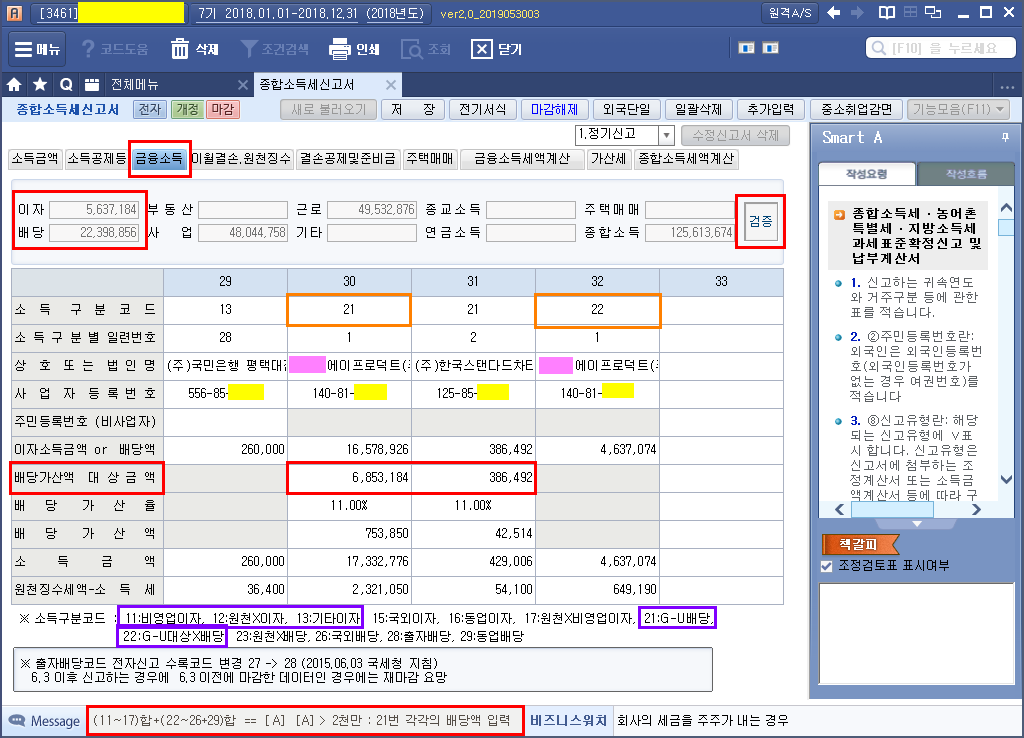
Task: Pin the Smart A panel
Action: click(1005, 137)
